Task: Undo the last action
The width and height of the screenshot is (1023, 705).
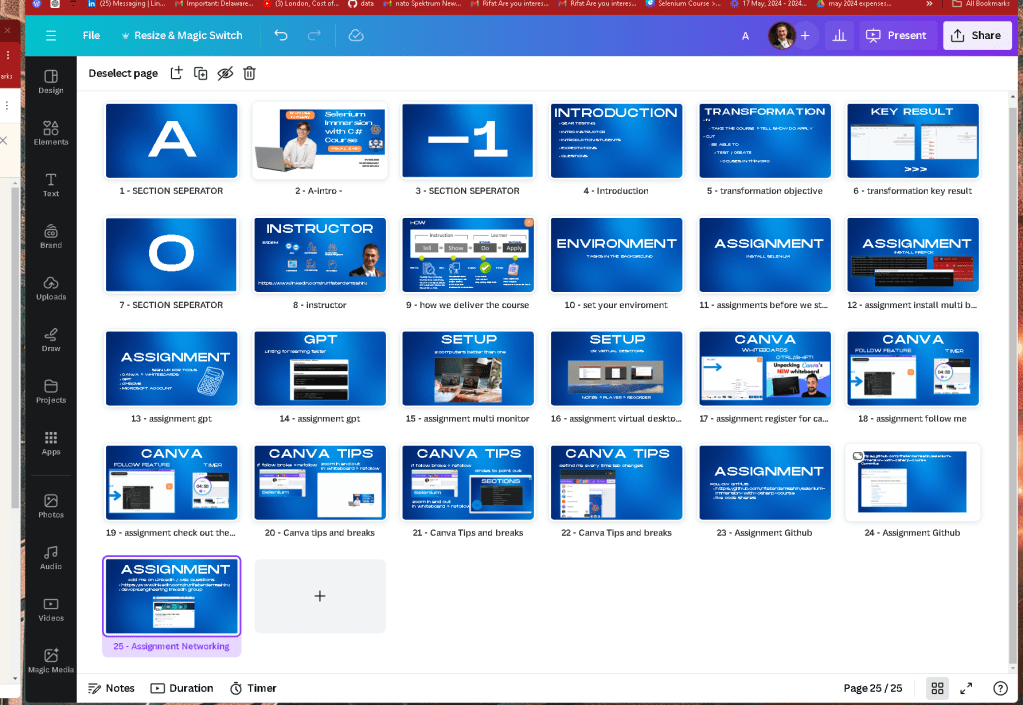Action: (281, 36)
